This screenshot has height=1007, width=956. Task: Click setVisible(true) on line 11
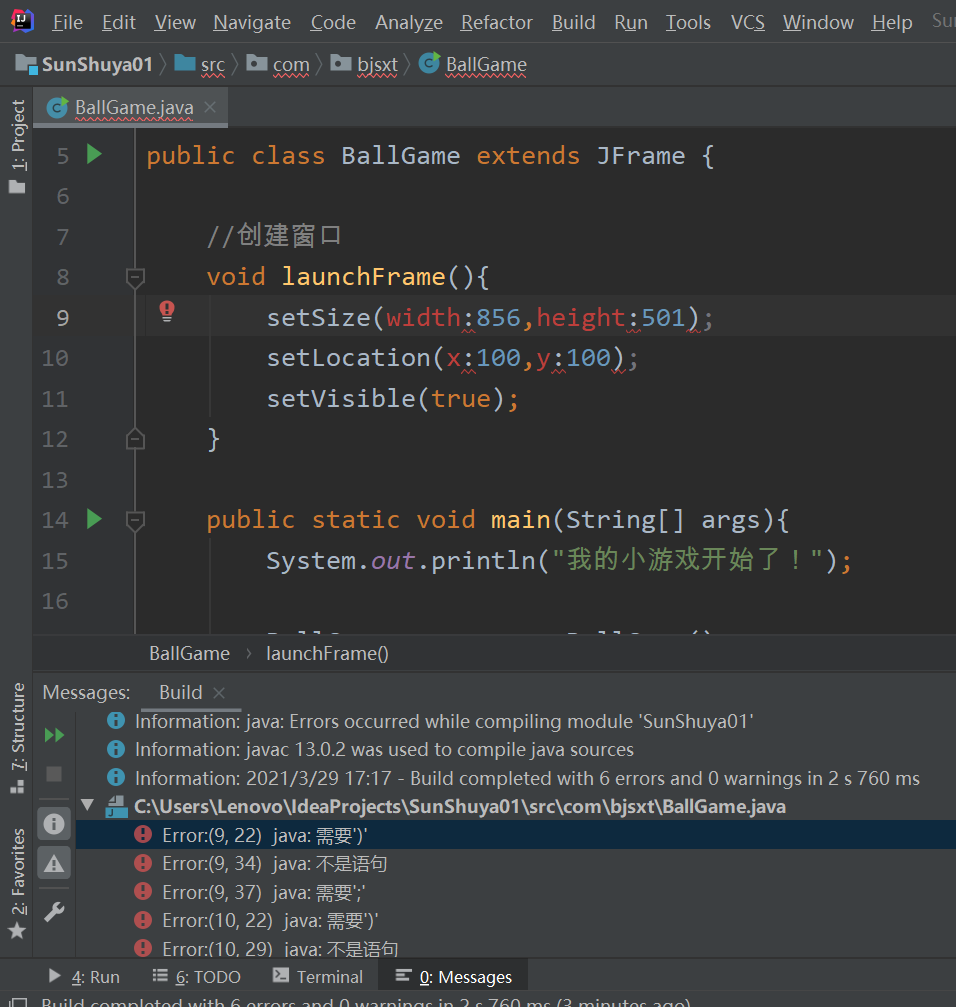pos(392,399)
